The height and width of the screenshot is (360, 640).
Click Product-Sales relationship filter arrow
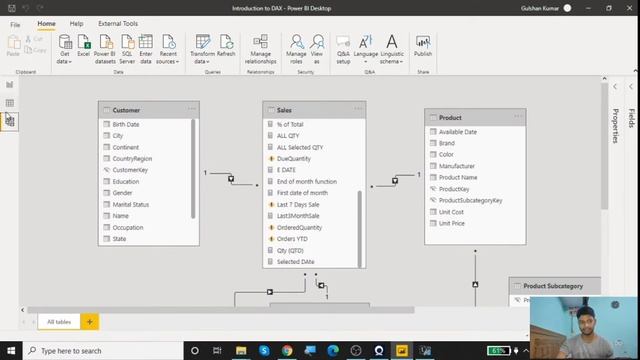(395, 180)
